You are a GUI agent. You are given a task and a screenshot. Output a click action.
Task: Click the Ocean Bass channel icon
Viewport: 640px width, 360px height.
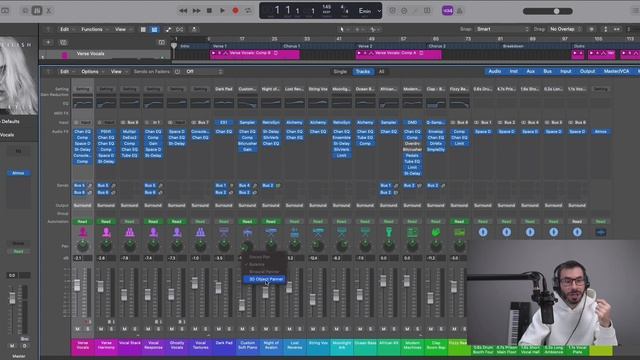(x=365, y=232)
